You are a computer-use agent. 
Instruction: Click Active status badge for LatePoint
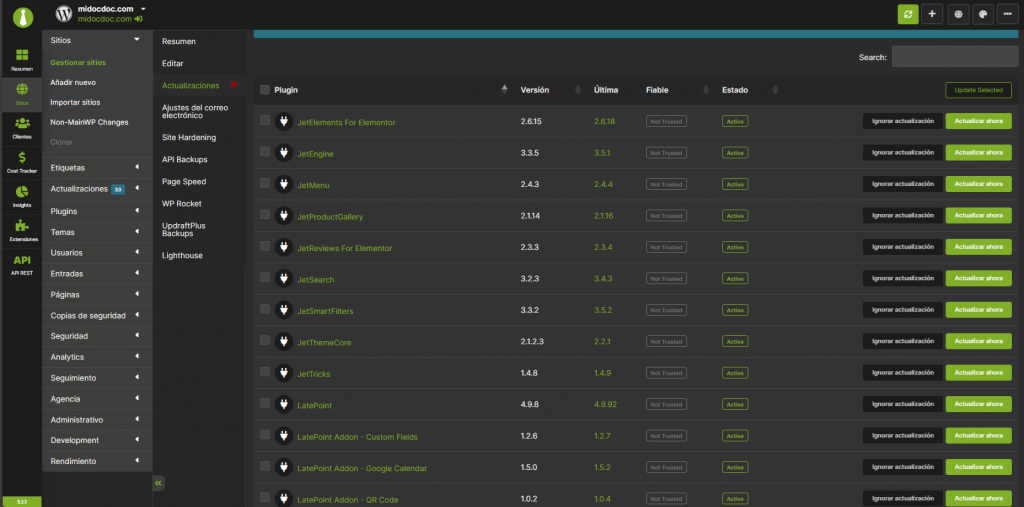(735, 404)
